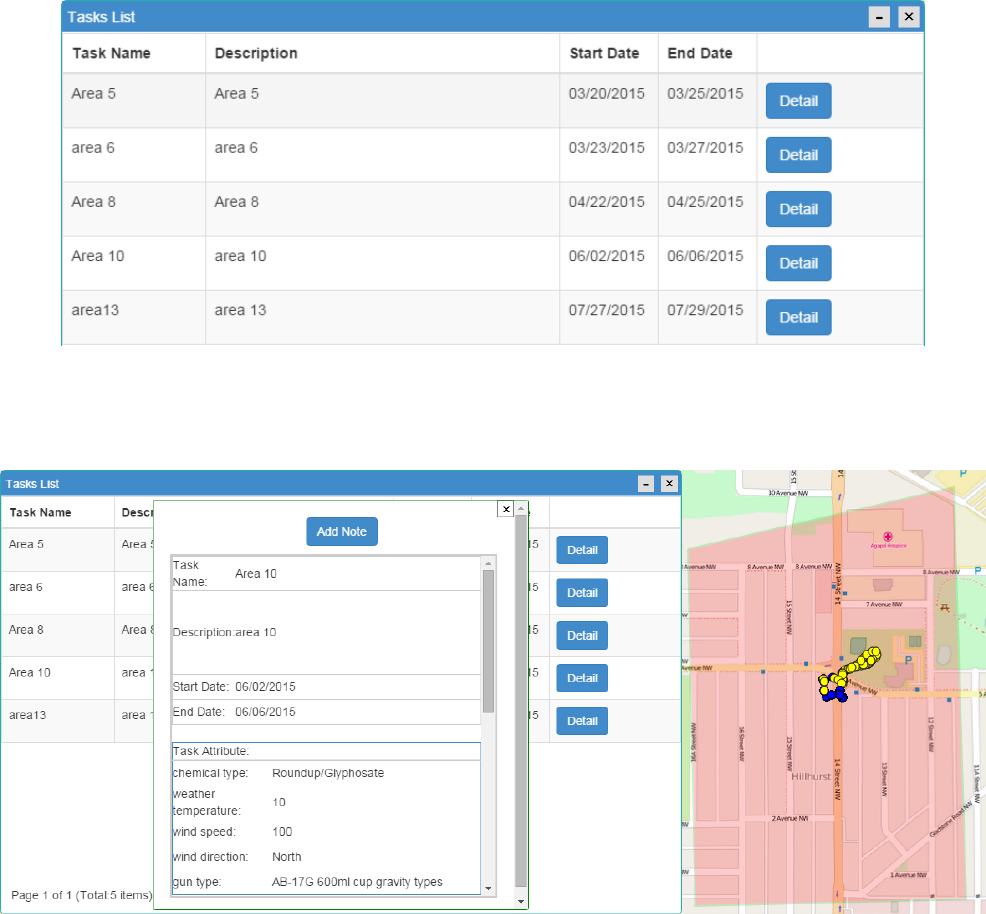The image size is (986, 914).
Task: Click the page status text Page 1 of 1
Action: (82, 895)
